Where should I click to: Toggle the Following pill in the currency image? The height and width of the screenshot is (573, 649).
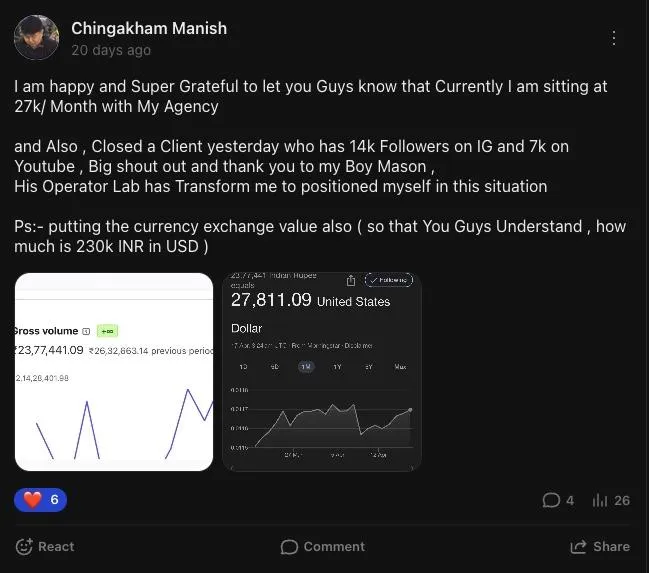[x=389, y=280]
